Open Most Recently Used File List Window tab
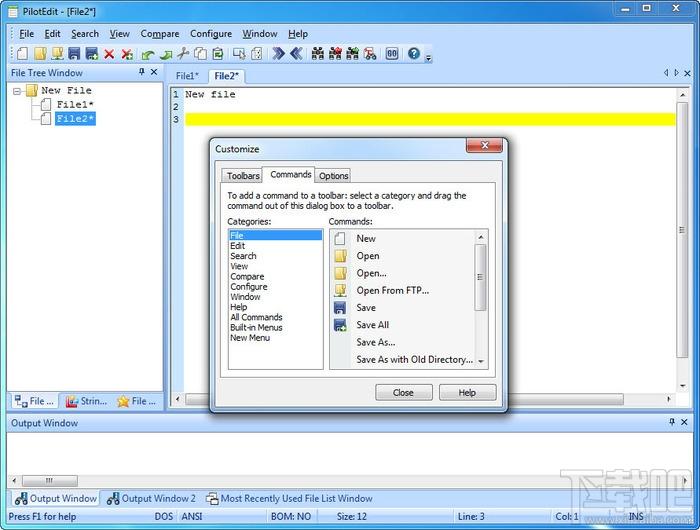This screenshot has height=530, width=700. pos(289,498)
